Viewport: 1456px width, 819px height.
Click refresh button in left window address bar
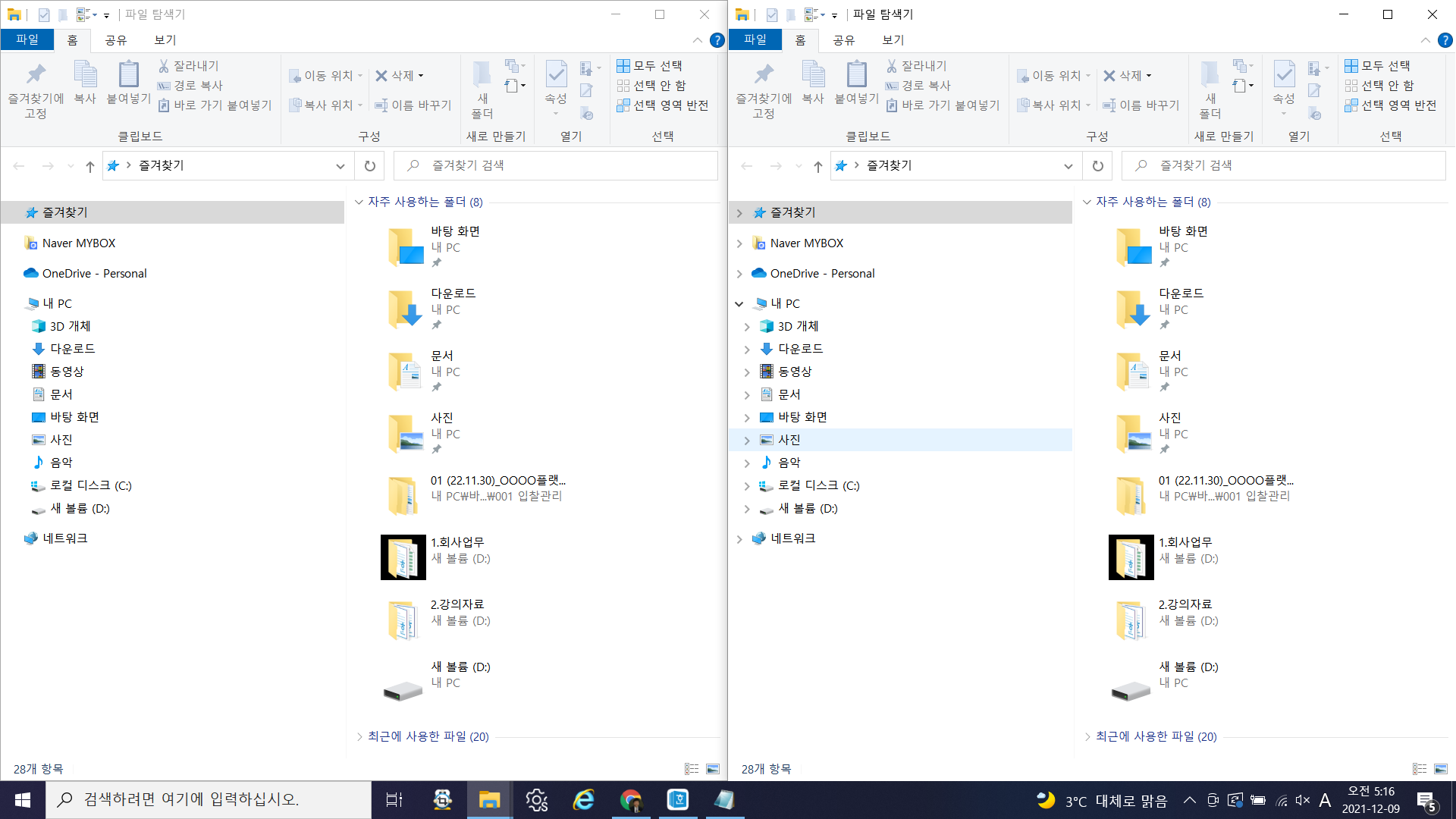370,166
